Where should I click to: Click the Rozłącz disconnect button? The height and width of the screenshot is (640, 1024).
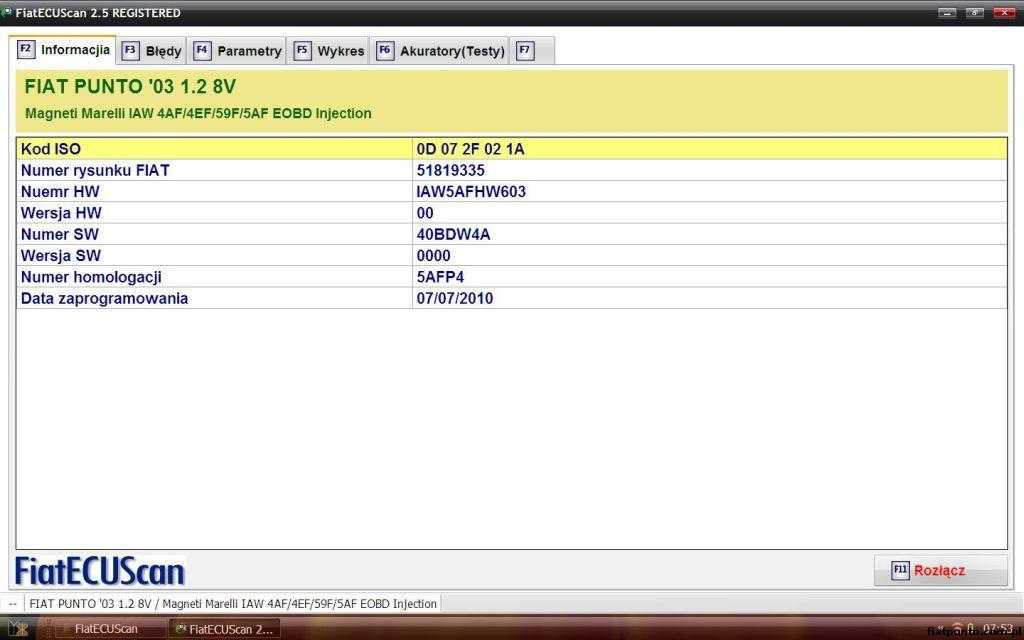(x=940, y=570)
